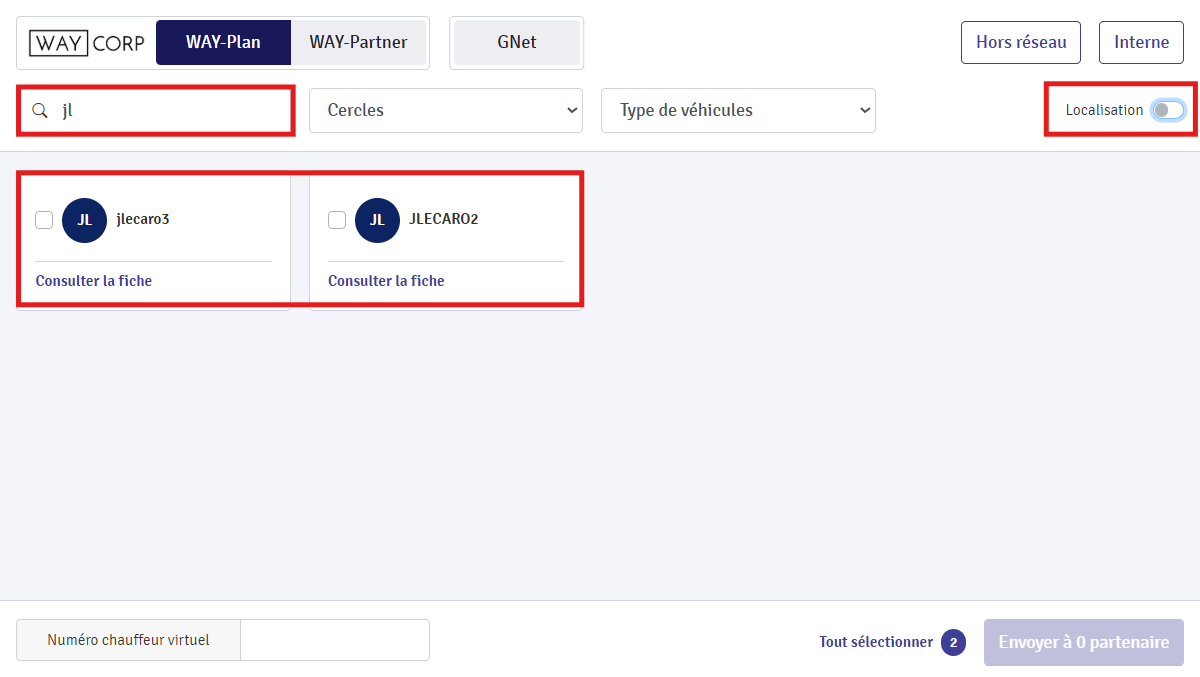1200x677 pixels.
Task: Click the search magnifier icon
Action: point(40,110)
